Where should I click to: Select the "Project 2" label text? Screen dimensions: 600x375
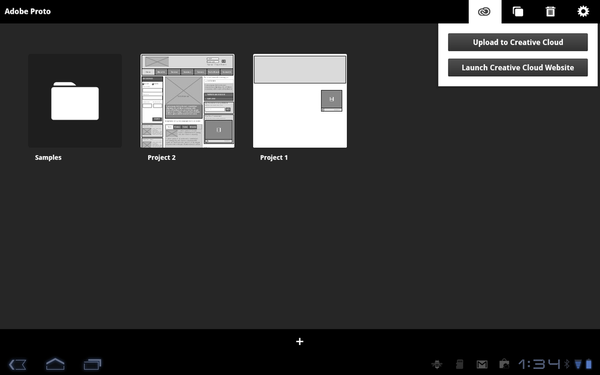(161, 157)
